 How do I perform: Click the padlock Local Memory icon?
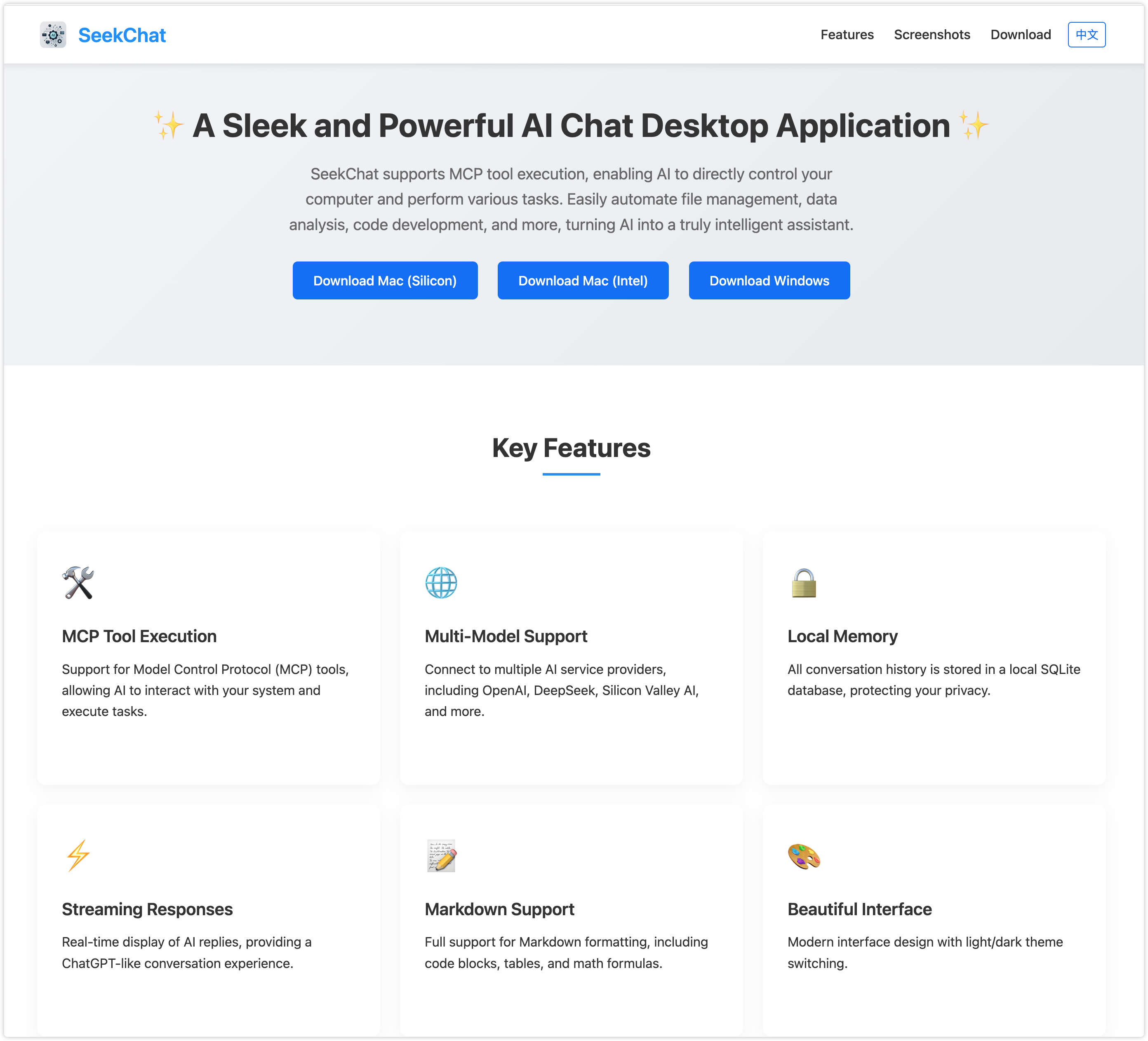(804, 583)
